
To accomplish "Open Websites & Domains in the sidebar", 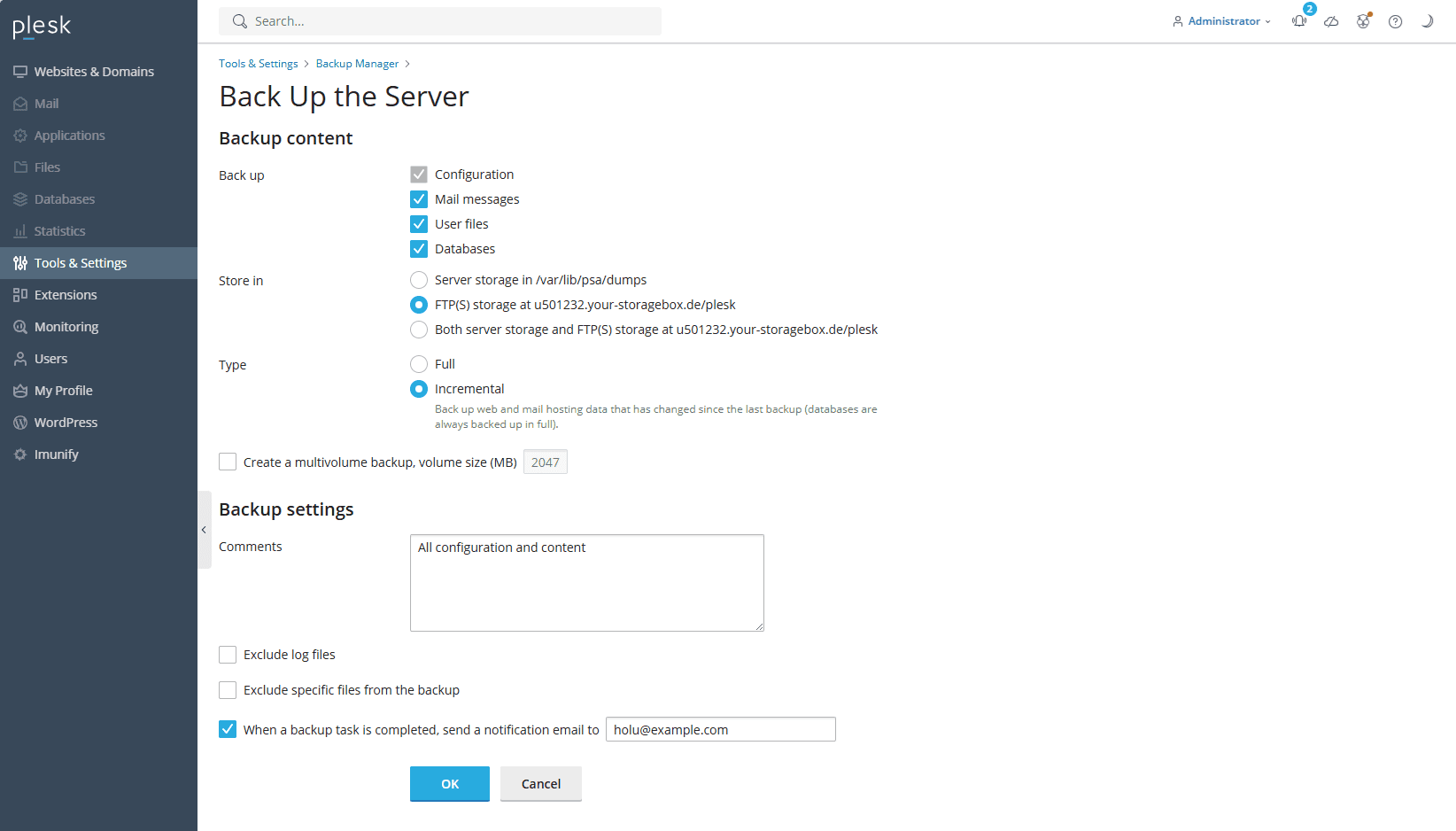I will pyautogui.click(x=94, y=72).
